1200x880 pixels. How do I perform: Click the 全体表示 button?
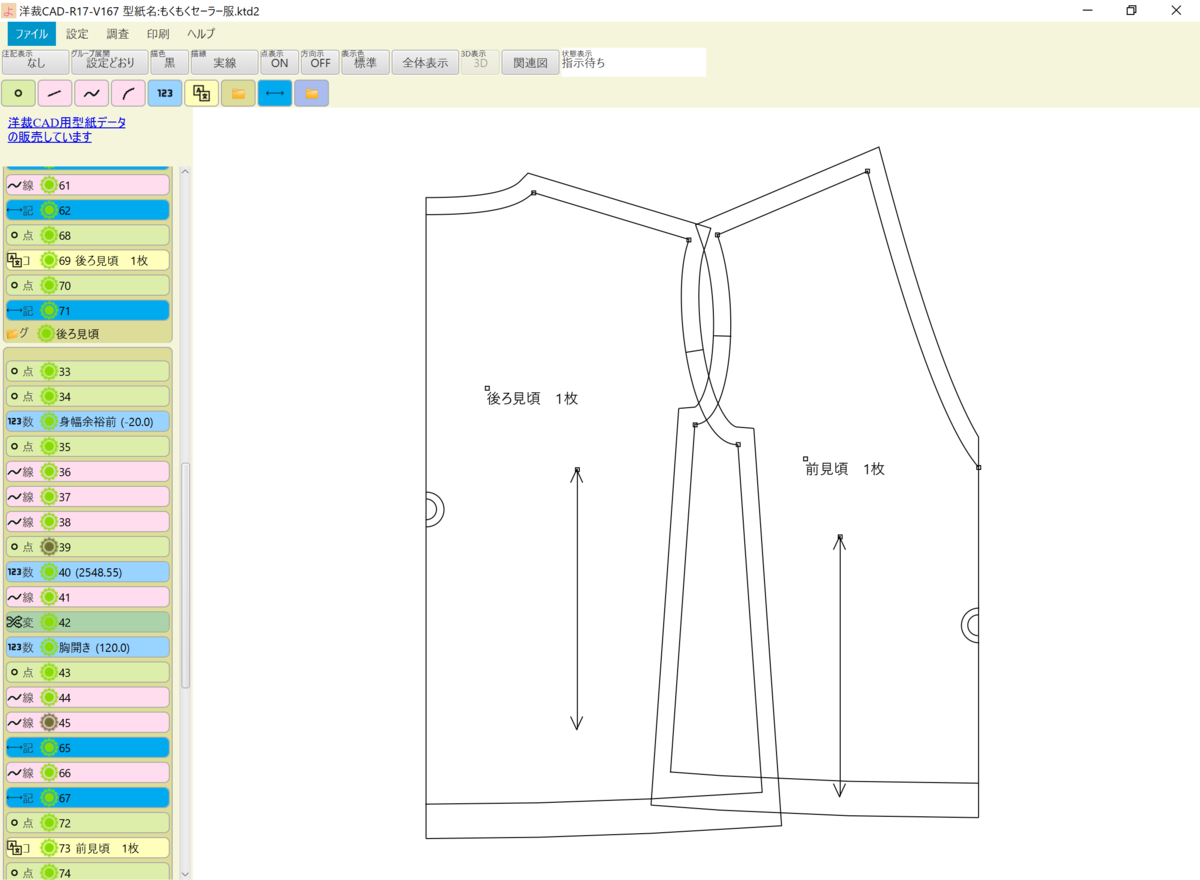(425, 62)
